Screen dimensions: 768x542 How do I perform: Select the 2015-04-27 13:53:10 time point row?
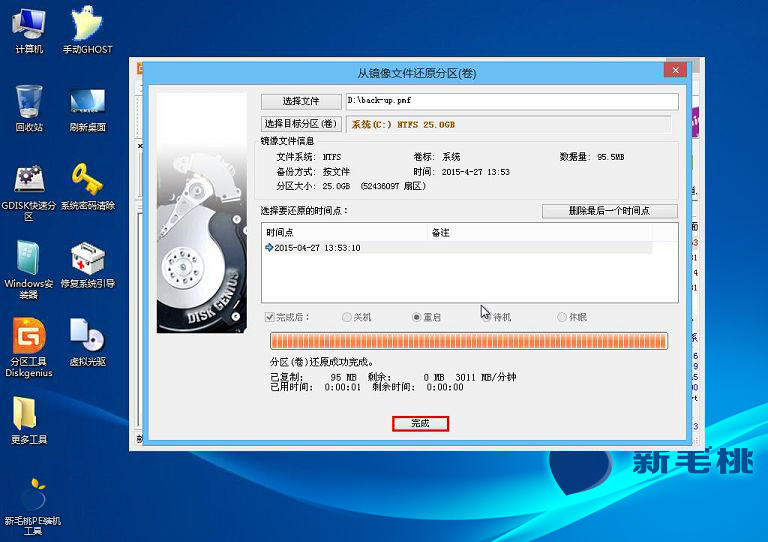[x=458, y=248]
